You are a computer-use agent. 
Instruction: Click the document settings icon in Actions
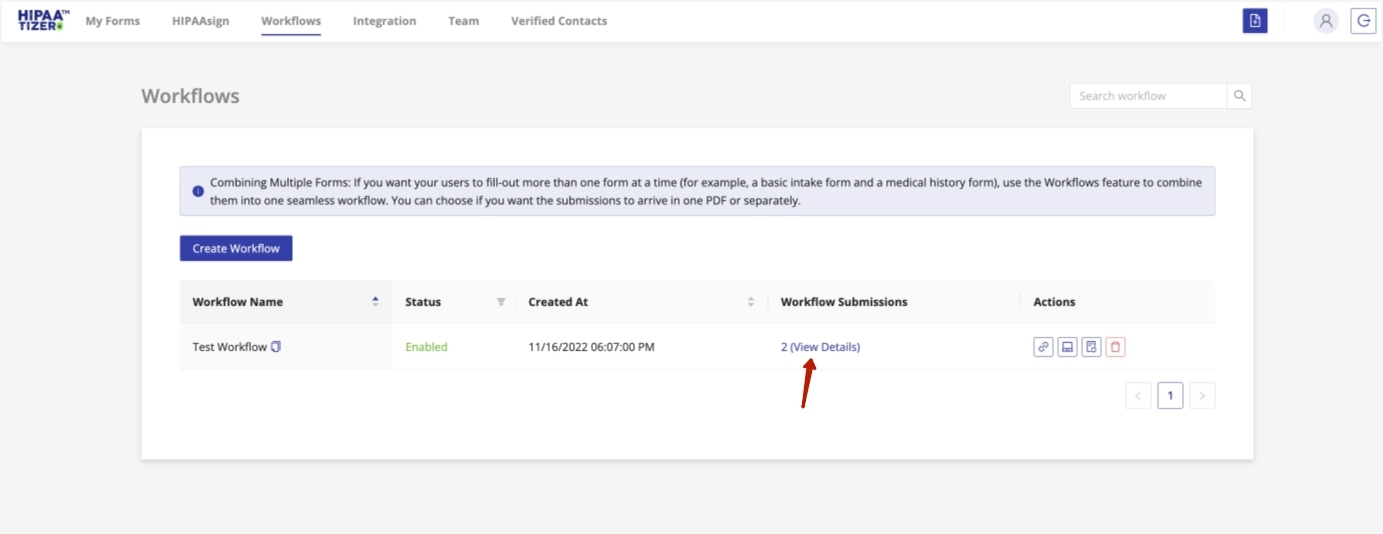1092,347
